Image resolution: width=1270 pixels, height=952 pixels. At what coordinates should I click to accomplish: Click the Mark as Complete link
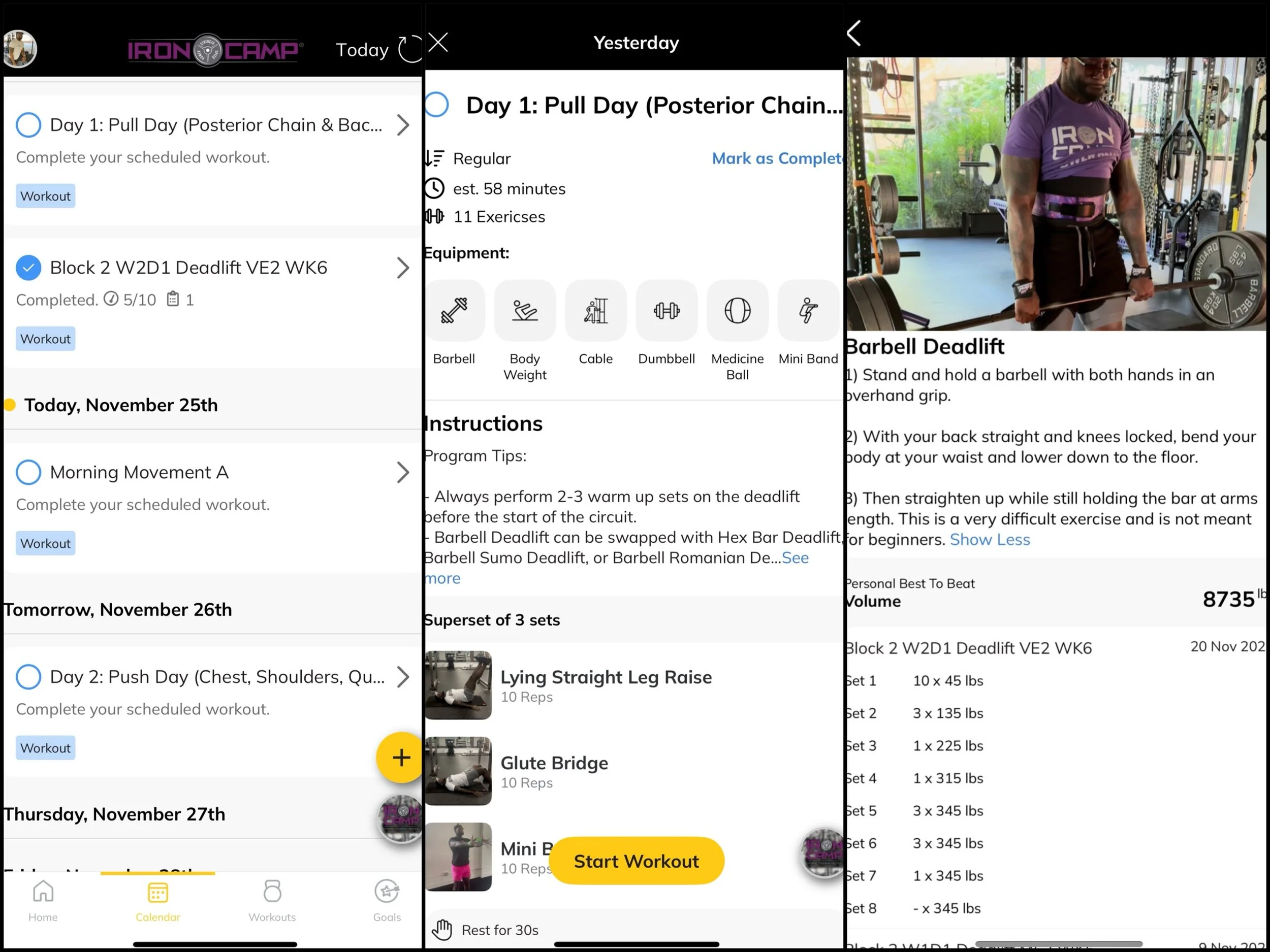click(777, 158)
